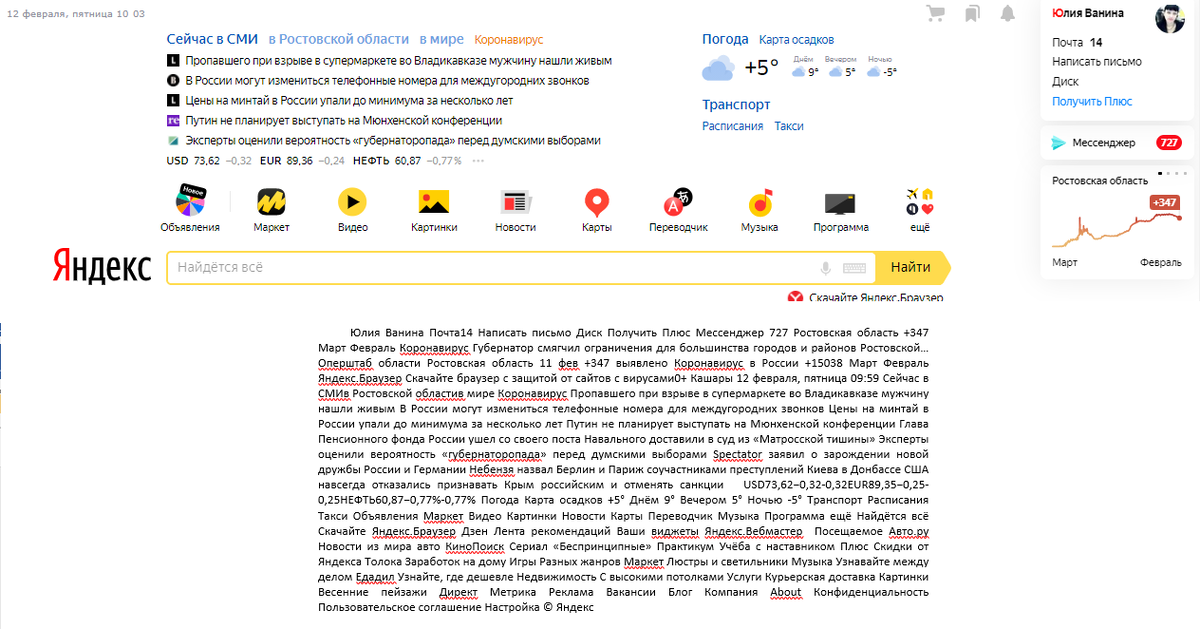Open Юлия Ванина profile avatar
Image resolution: width=1200 pixels, height=629 pixels.
coord(1170,18)
